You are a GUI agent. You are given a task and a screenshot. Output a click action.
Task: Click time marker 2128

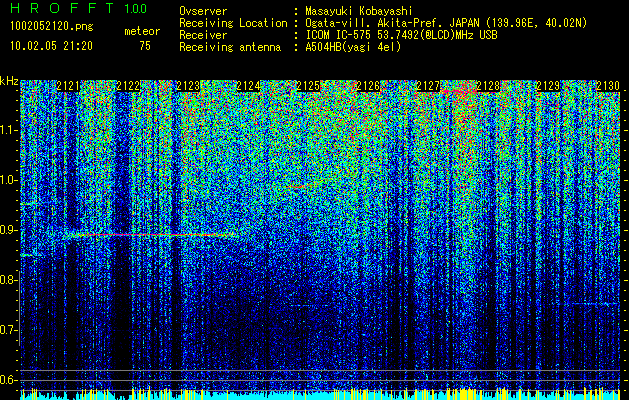pyautogui.click(x=488, y=85)
